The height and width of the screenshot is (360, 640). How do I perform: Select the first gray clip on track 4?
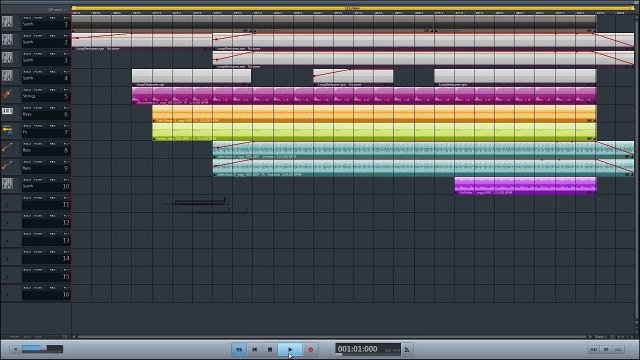(x=191, y=78)
